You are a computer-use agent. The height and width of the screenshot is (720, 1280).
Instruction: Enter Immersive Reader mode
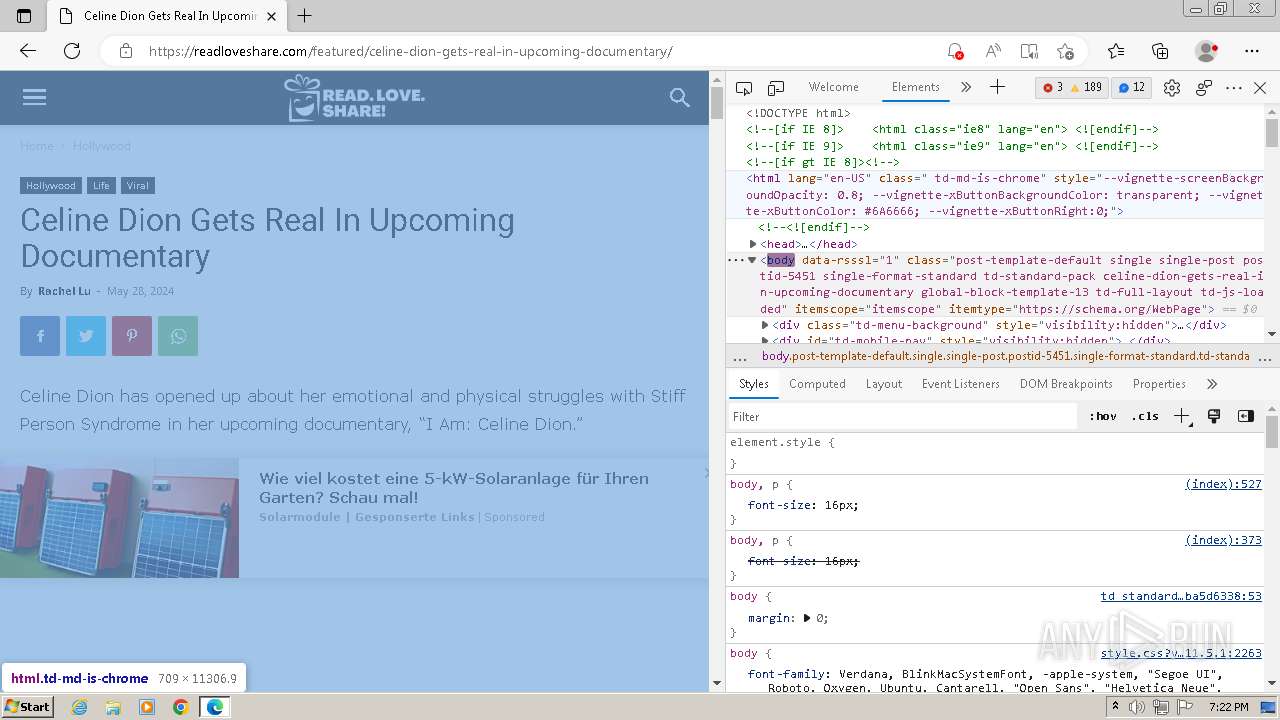[x=1029, y=51]
